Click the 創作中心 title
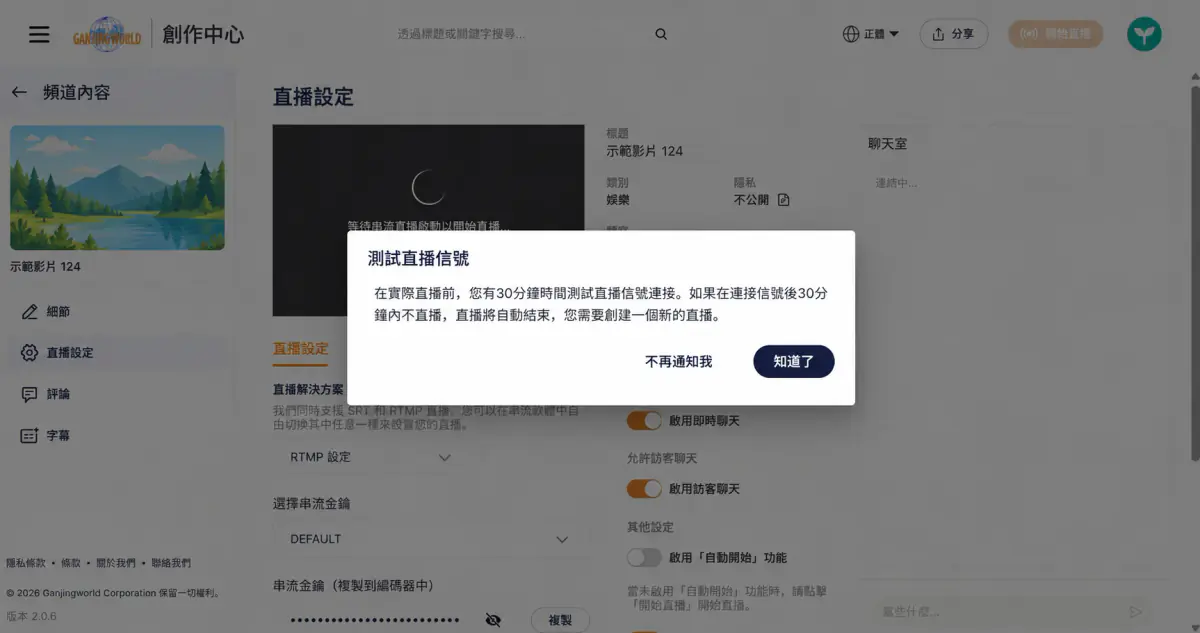 (x=203, y=35)
